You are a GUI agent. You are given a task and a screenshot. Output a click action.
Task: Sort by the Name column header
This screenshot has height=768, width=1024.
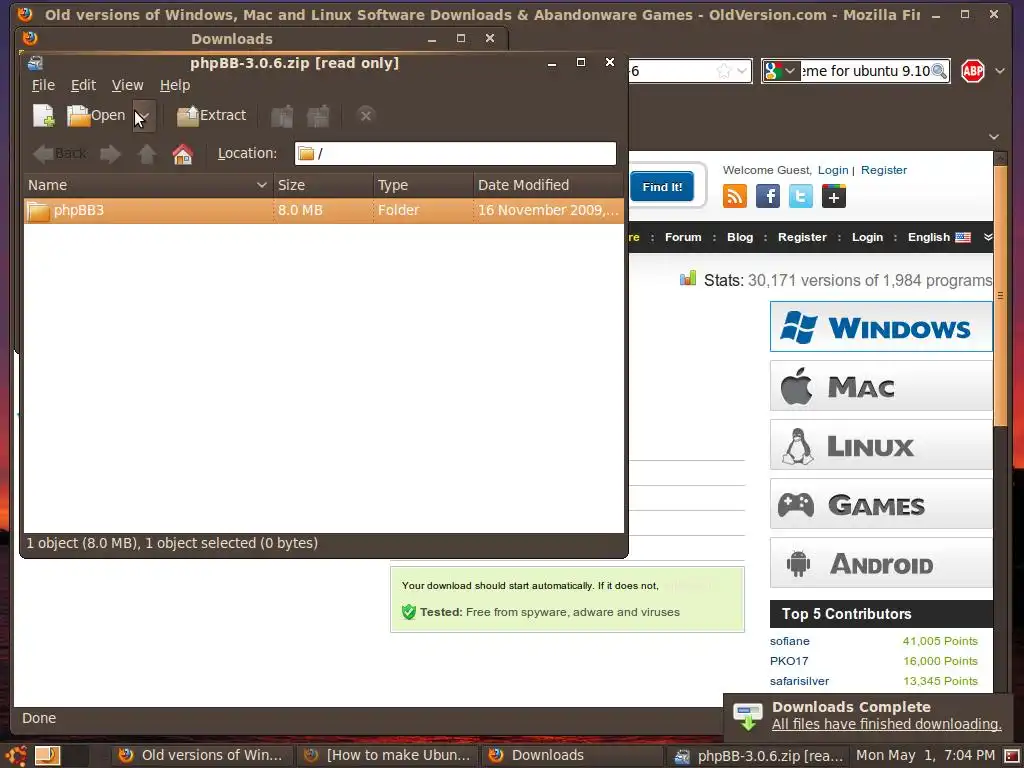(148, 185)
